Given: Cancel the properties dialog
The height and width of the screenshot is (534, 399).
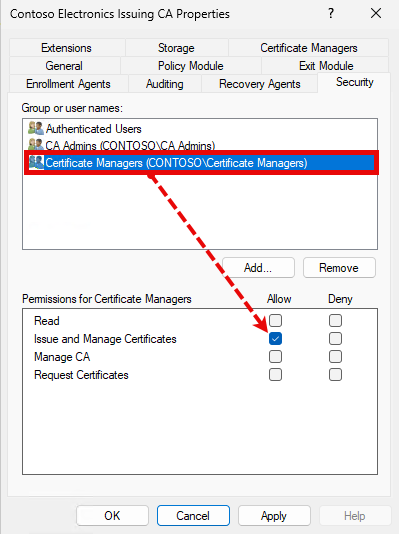Looking at the screenshot, I should (x=193, y=516).
